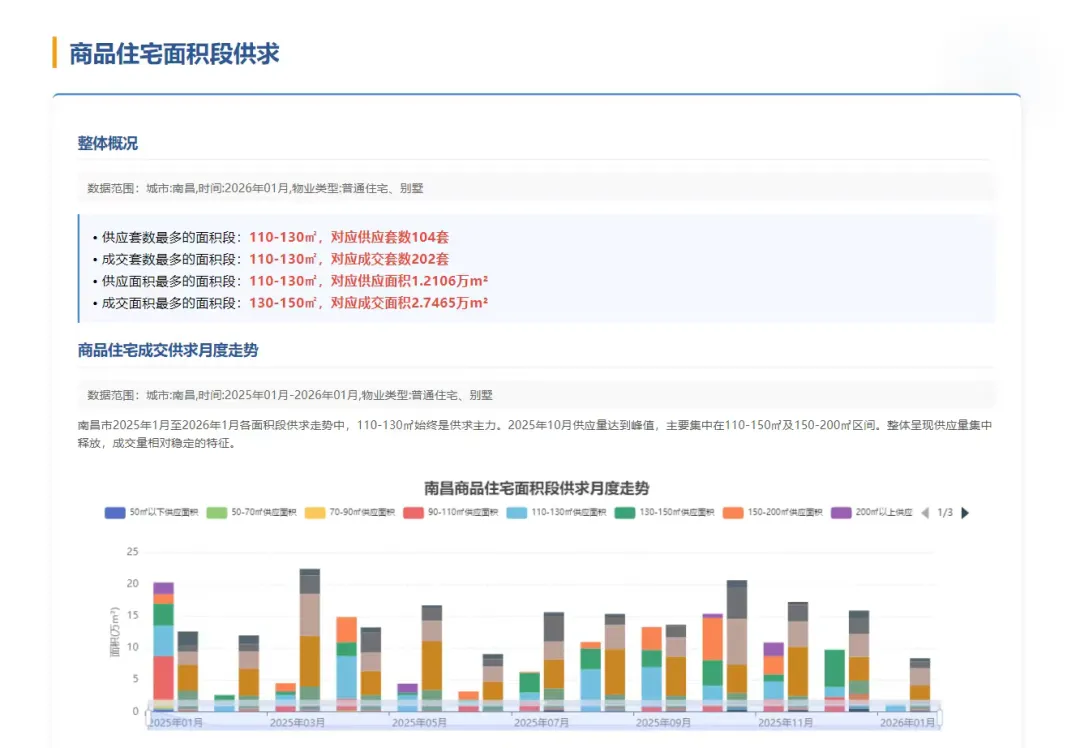
Task: Click the tallest bar at 2025年03月
Action: 310,640
